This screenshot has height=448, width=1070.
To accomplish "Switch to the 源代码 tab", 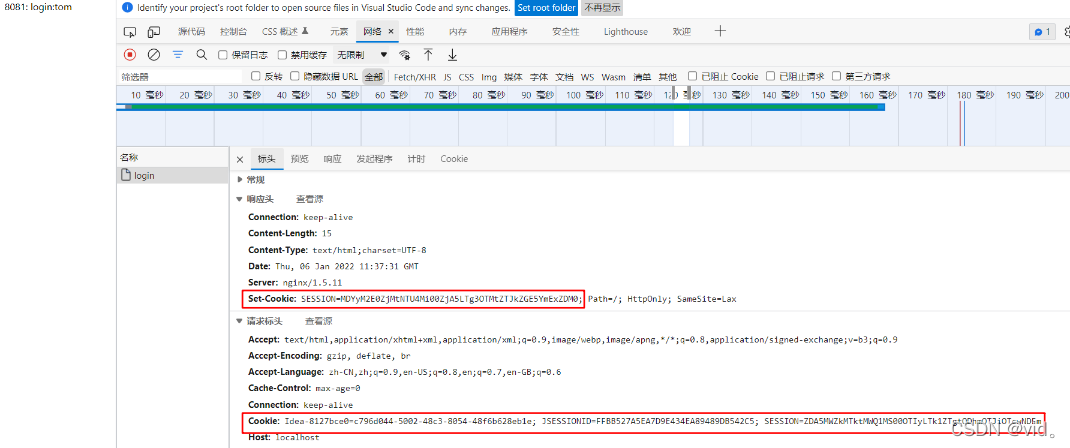I will point(191,32).
